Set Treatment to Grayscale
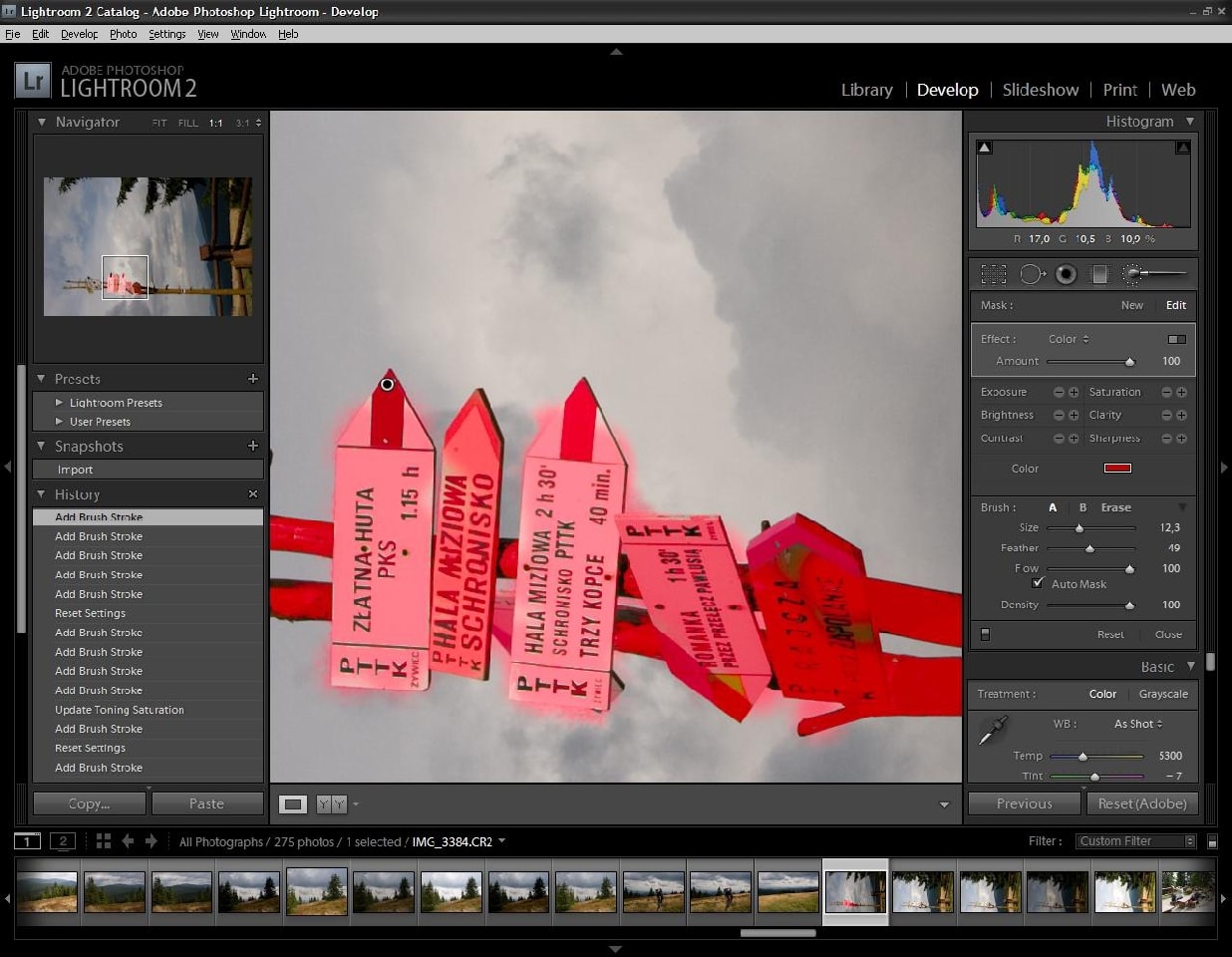Image resolution: width=1232 pixels, height=957 pixels. pos(1163,694)
